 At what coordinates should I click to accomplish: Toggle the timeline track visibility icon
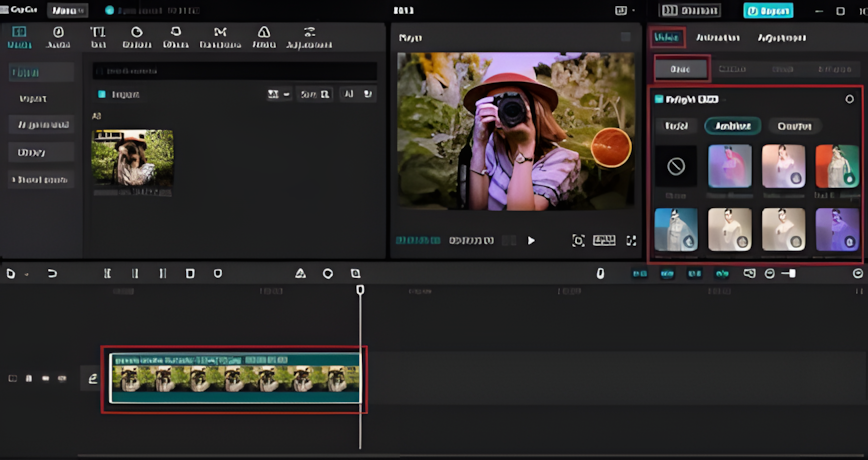(45, 379)
